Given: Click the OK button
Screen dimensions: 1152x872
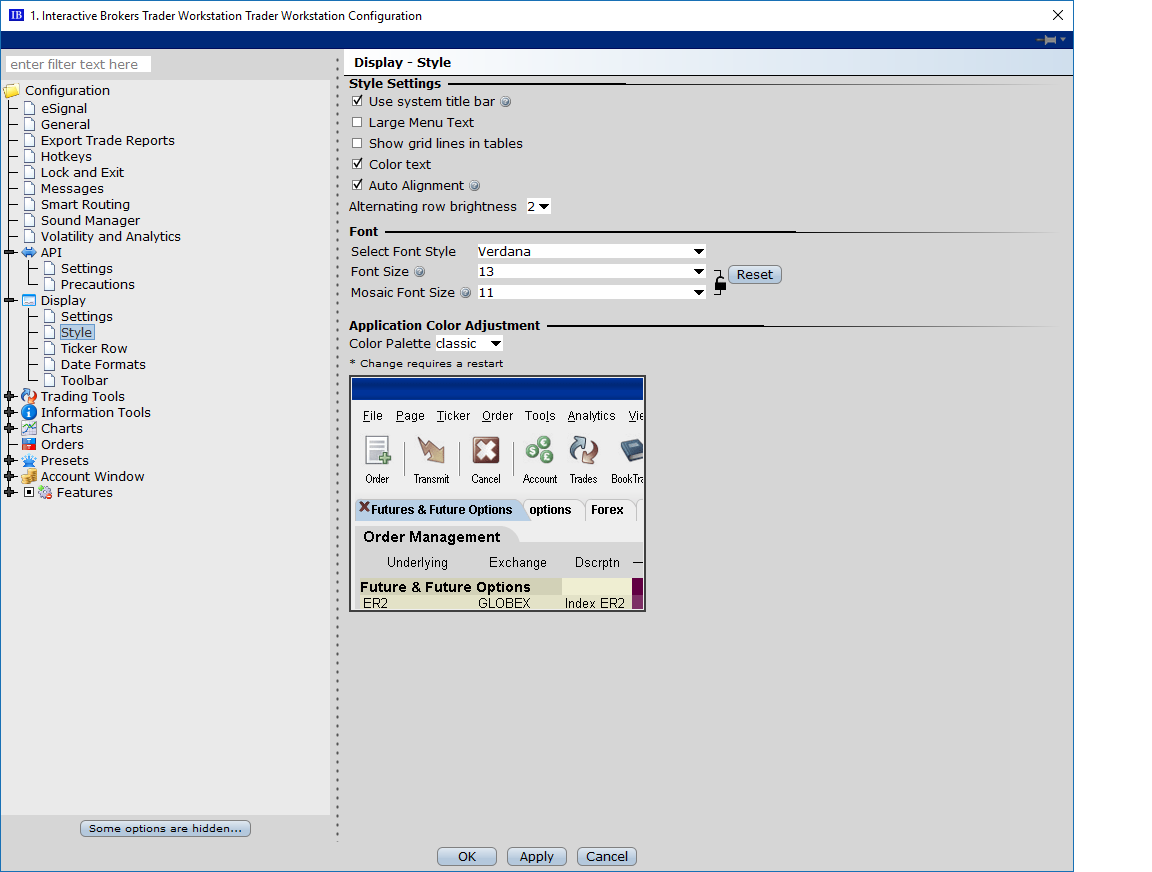Looking at the screenshot, I should (467, 857).
